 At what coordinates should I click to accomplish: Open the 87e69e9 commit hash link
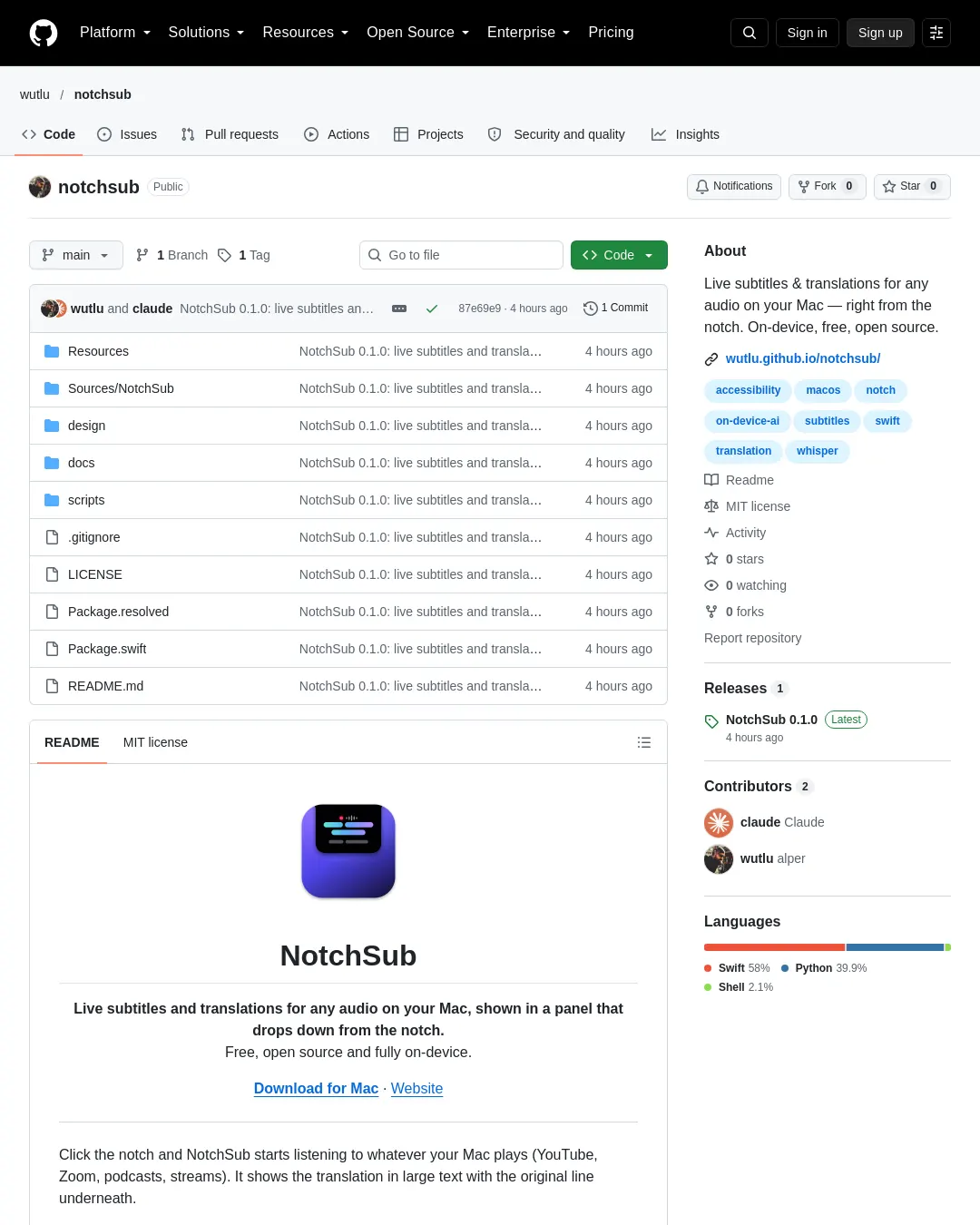(x=479, y=309)
